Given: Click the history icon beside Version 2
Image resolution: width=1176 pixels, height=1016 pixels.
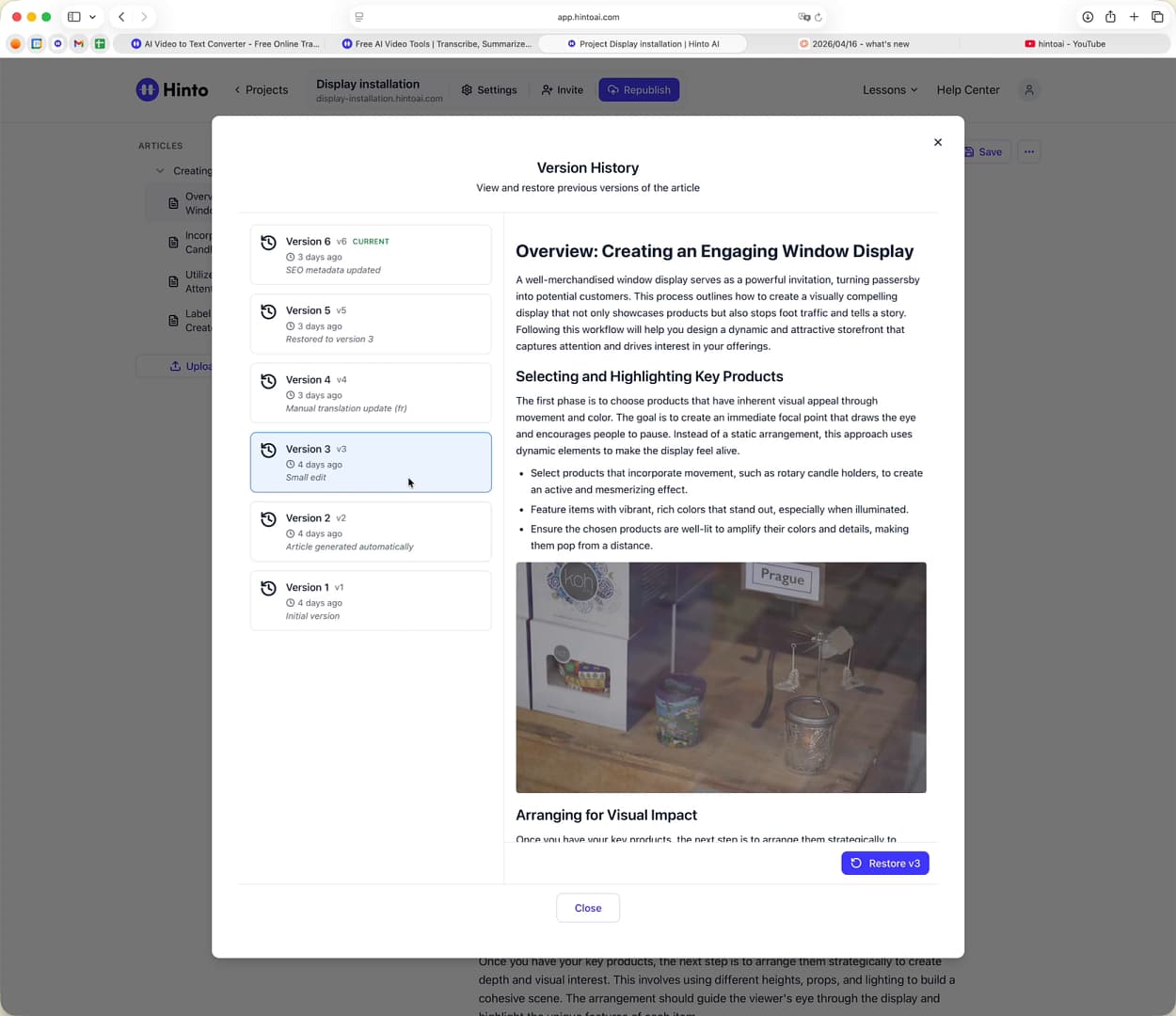Looking at the screenshot, I should (268, 519).
